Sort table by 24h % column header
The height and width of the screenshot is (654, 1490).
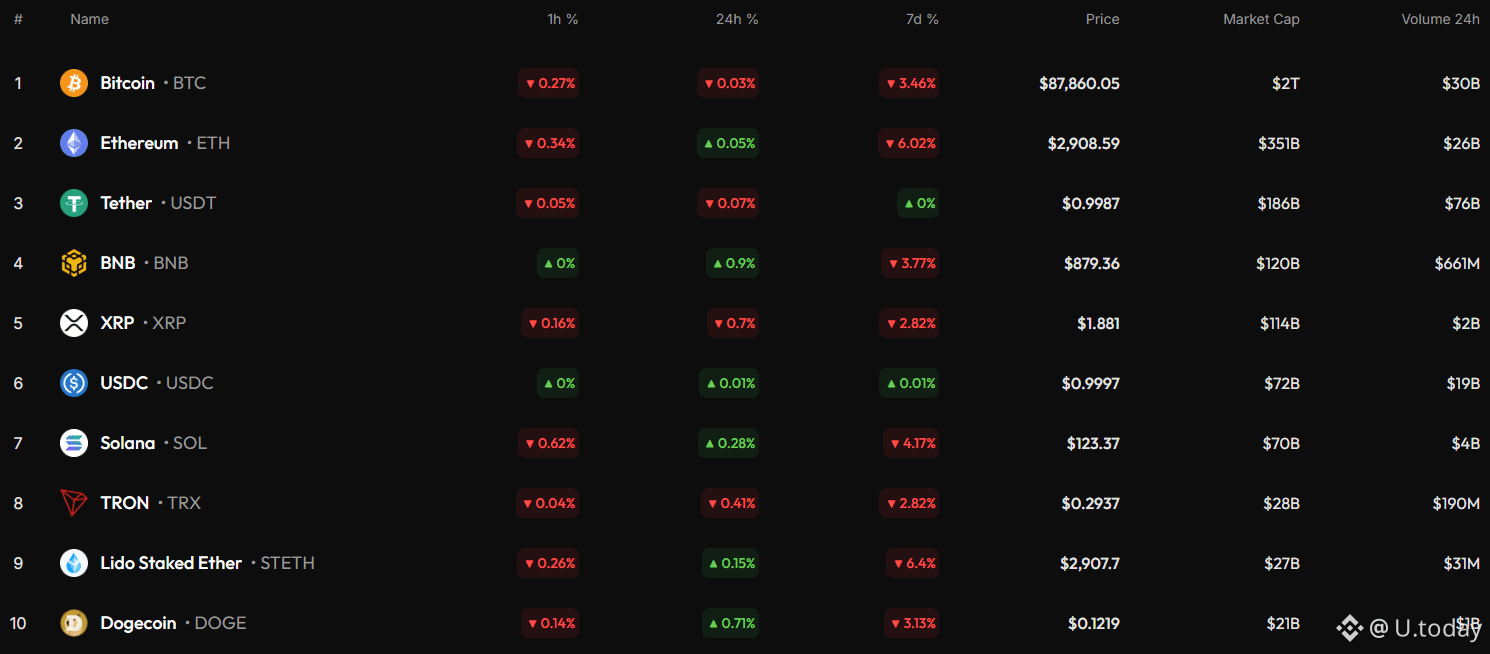737,19
